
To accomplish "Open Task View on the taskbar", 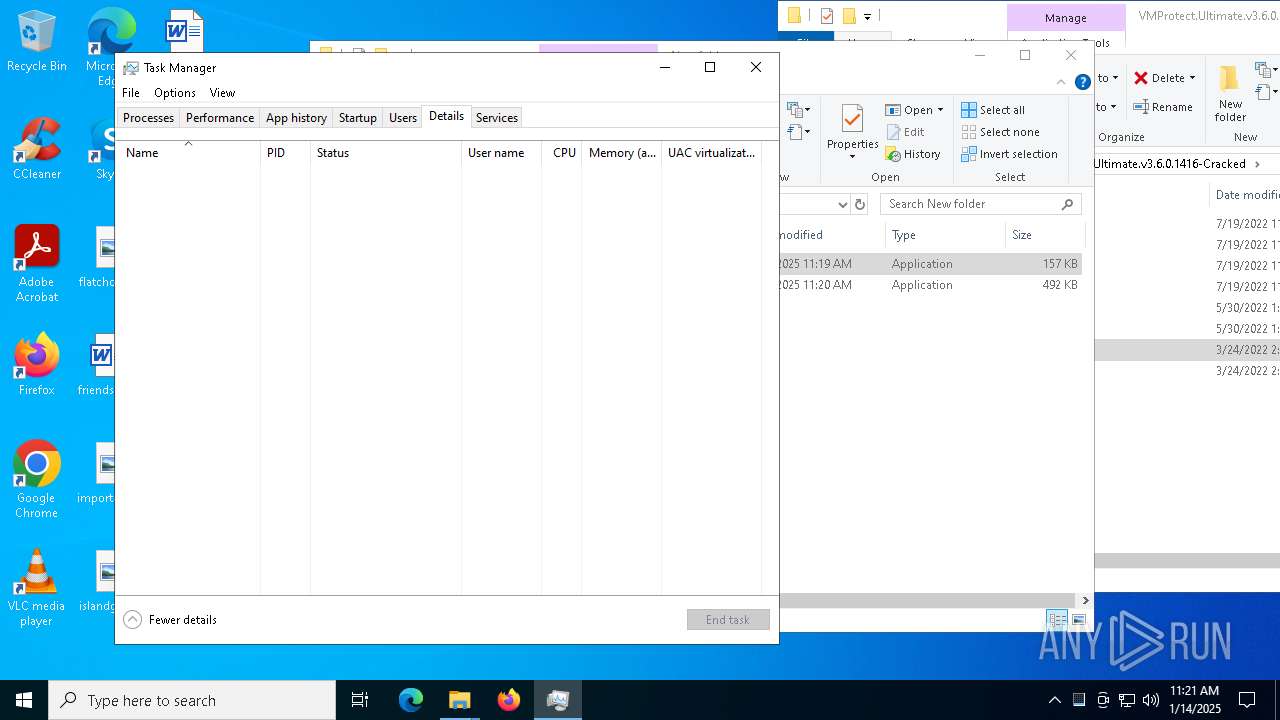I will [x=360, y=700].
